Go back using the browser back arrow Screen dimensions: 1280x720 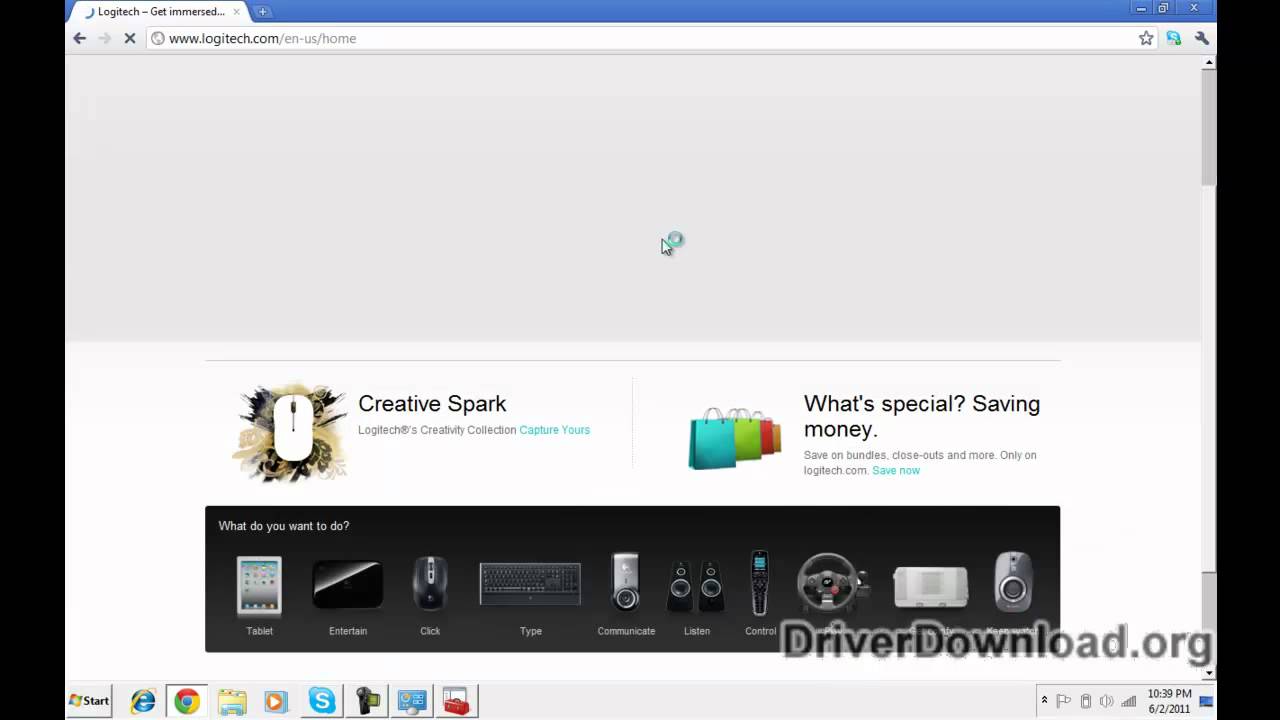[80, 38]
